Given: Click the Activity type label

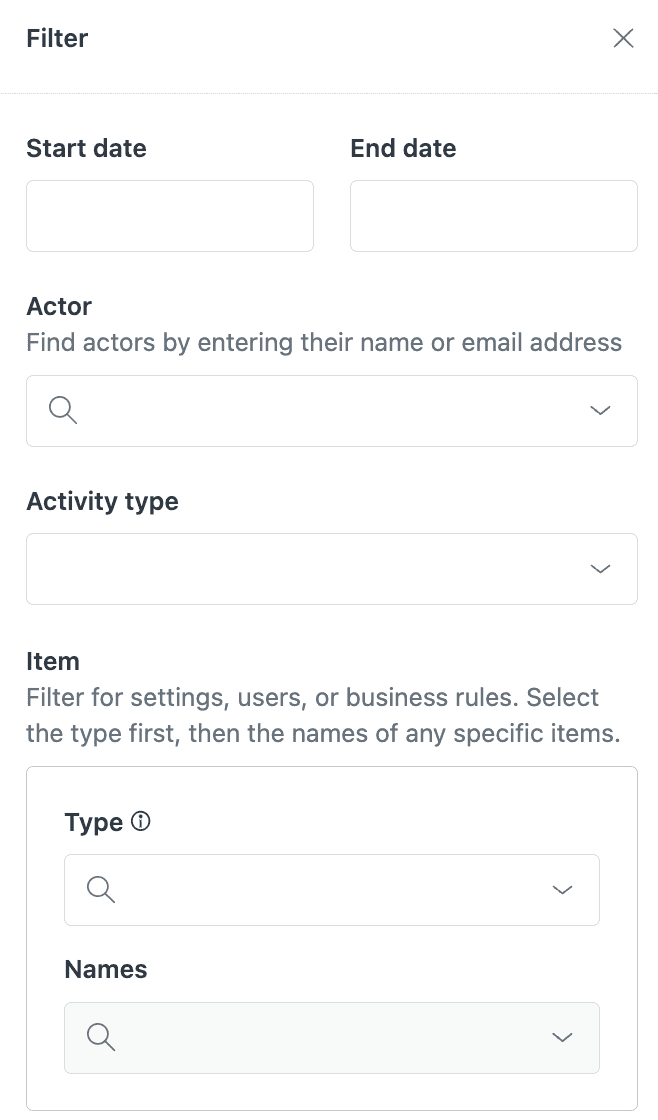Looking at the screenshot, I should pos(102,501).
